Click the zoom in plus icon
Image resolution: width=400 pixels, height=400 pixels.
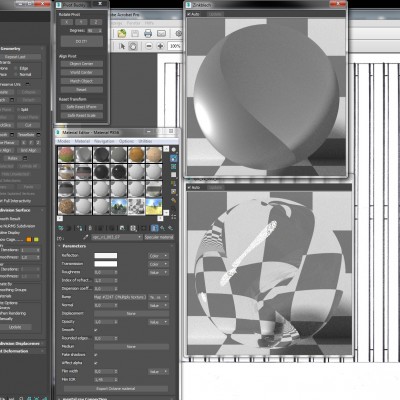[x=160, y=46]
